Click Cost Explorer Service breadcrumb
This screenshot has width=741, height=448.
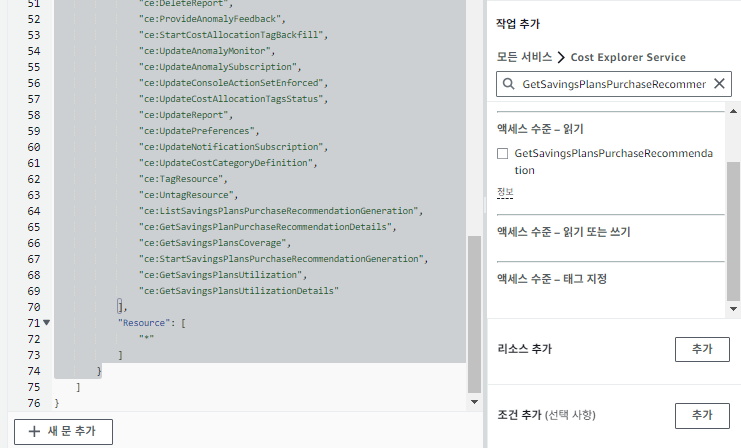(628, 57)
